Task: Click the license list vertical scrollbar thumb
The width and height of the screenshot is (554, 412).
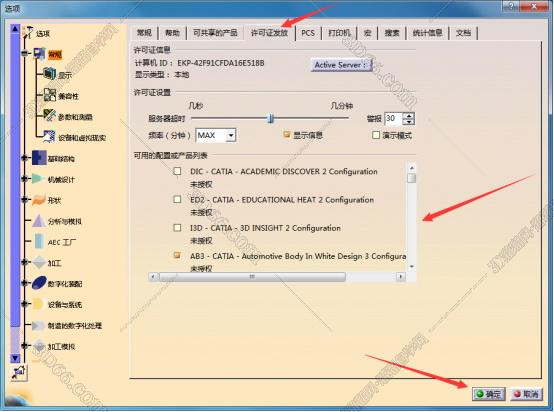Action: (411, 178)
